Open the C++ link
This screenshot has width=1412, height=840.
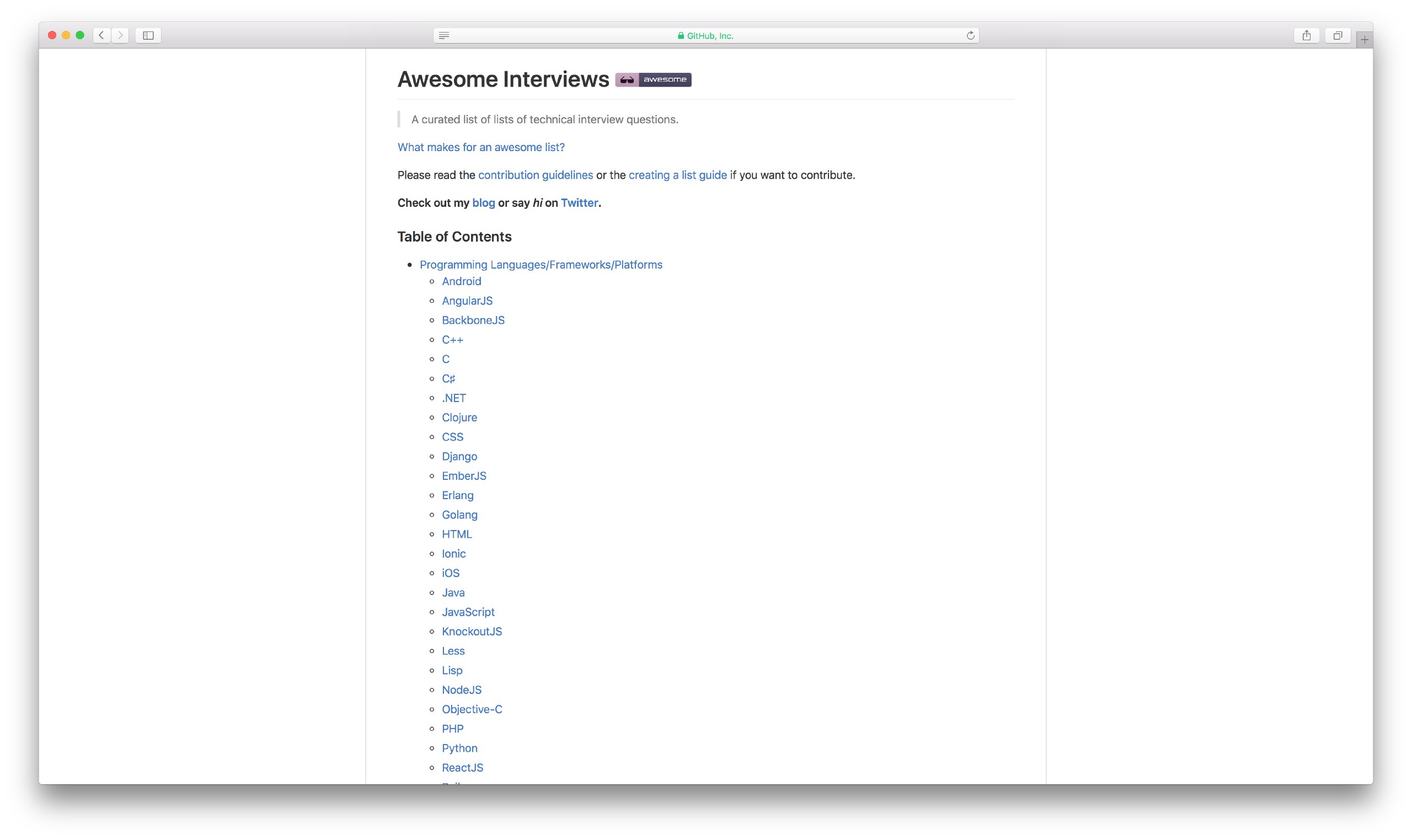[x=452, y=340]
